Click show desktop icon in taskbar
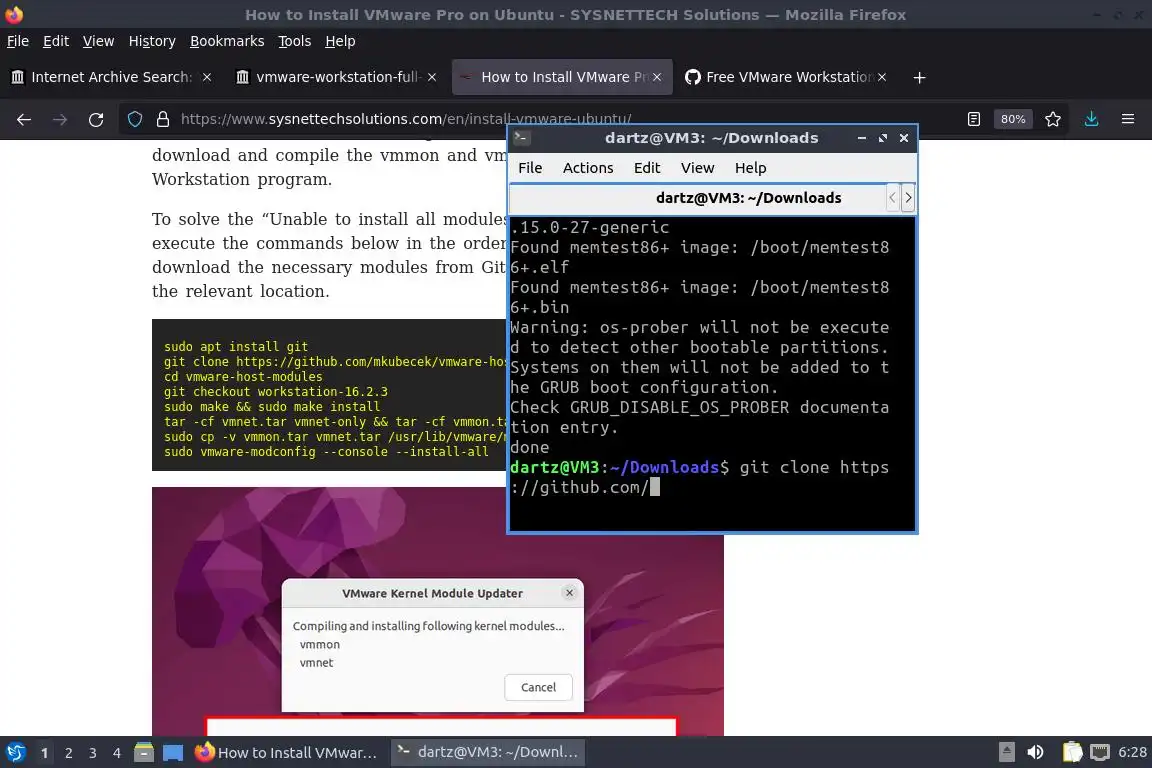This screenshot has width=1152, height=768. (173, 753)
